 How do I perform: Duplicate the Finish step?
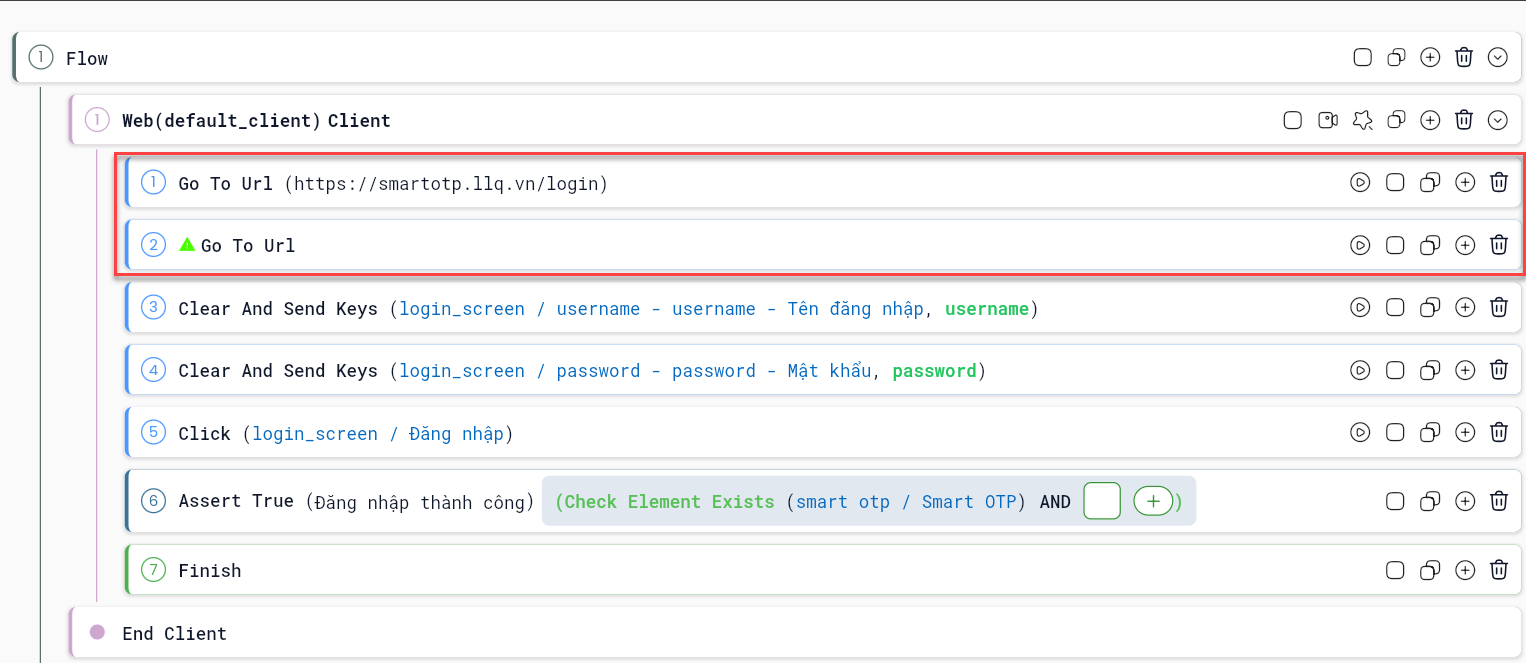[x=1431, y=570]
